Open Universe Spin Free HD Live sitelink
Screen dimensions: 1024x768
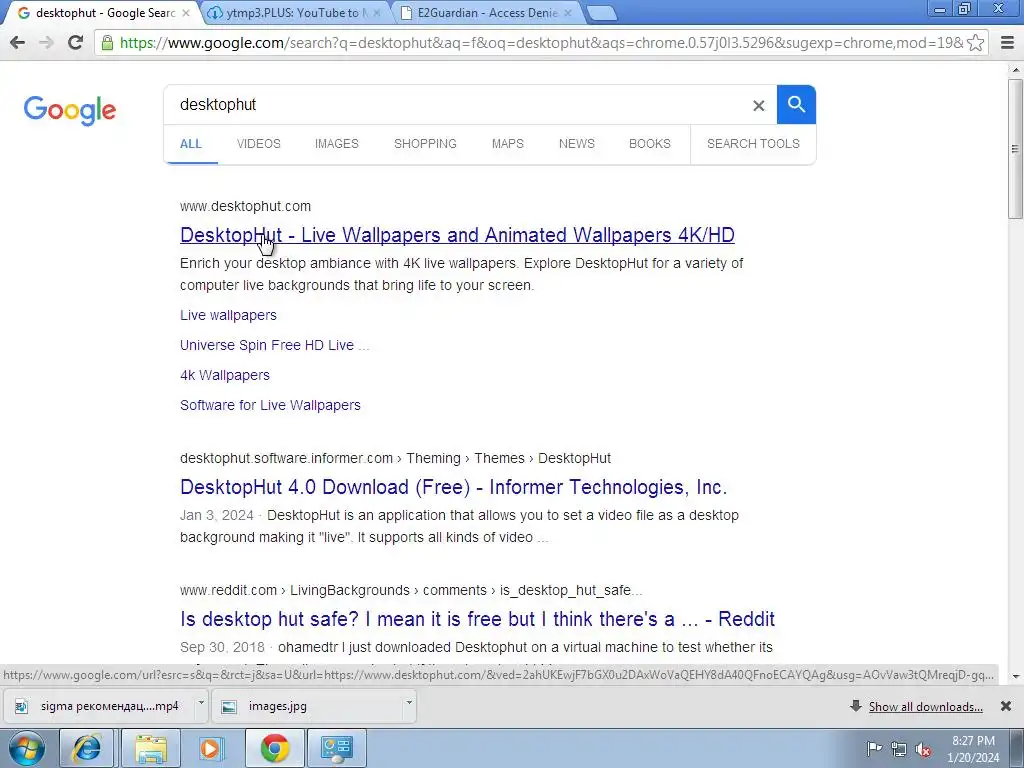pos(274,345)
